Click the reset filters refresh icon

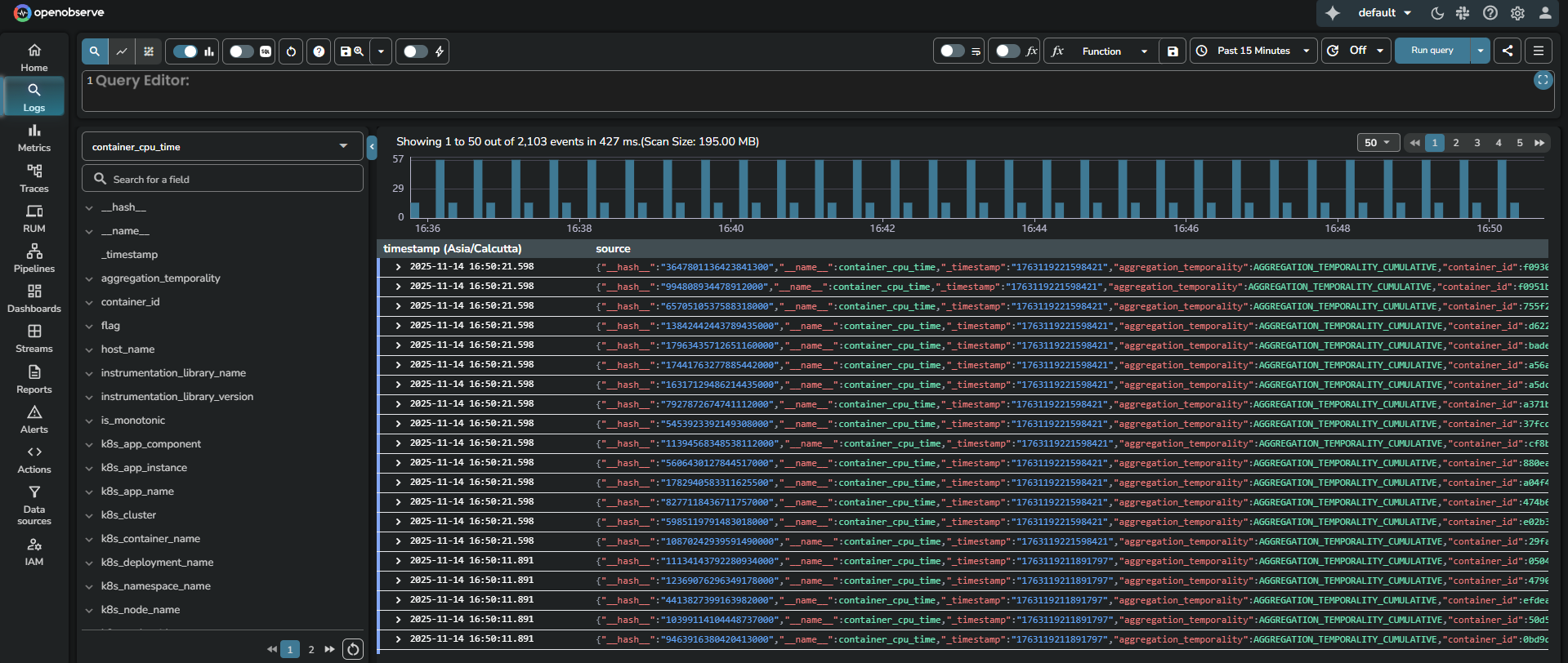pyautogui.click(x=291, y=51)
